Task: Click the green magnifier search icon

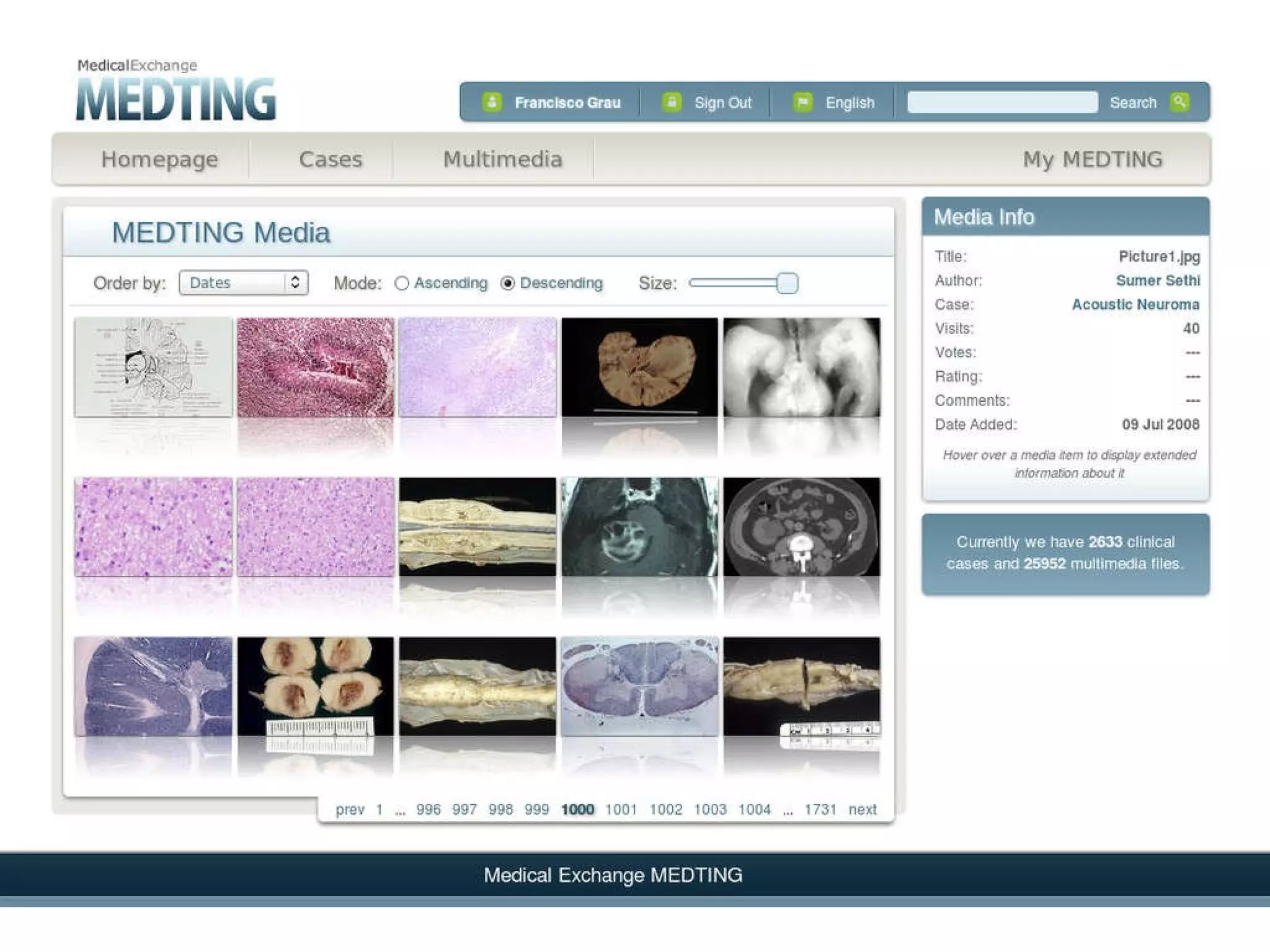Action: pyautogui.click(x=1179, y=102)
